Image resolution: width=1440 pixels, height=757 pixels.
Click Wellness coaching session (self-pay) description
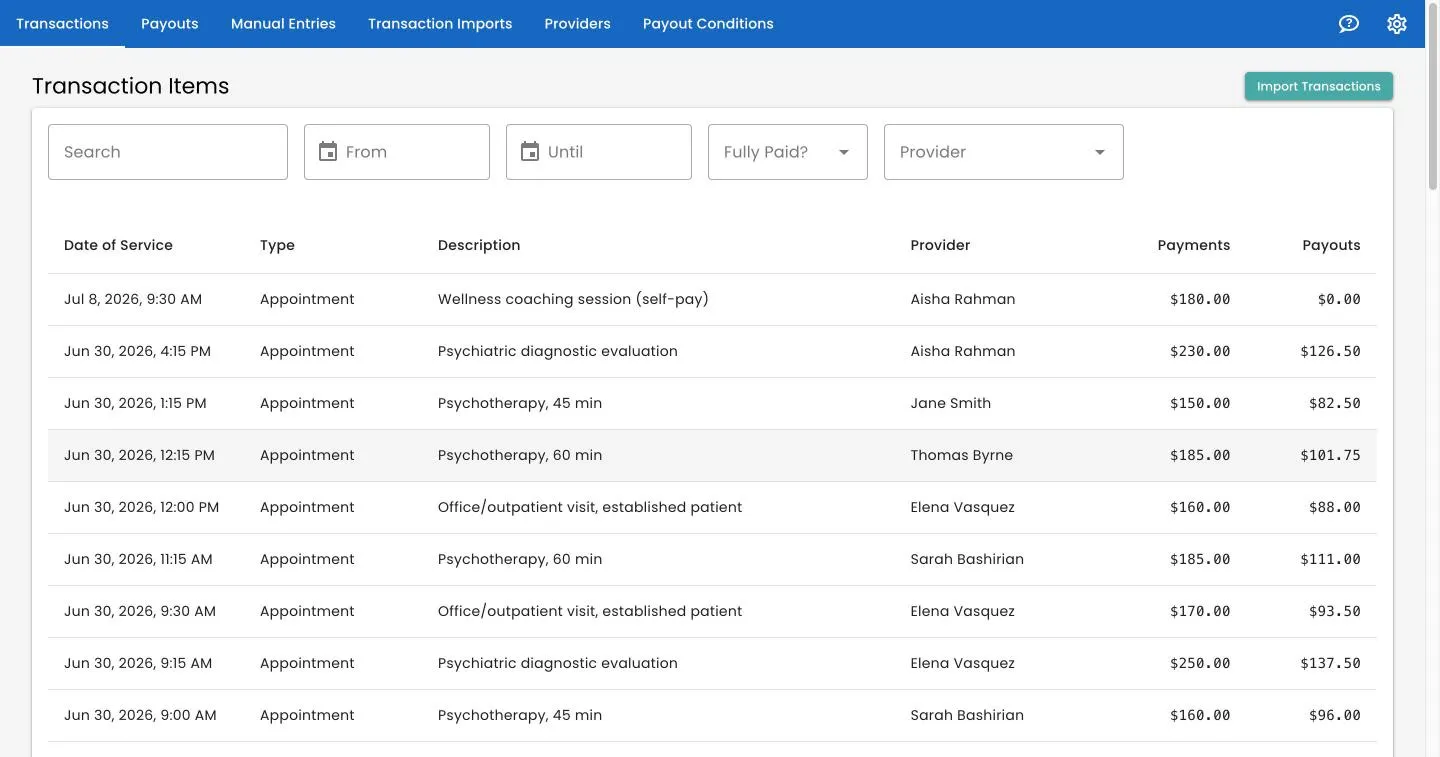(x=573, y=299)
